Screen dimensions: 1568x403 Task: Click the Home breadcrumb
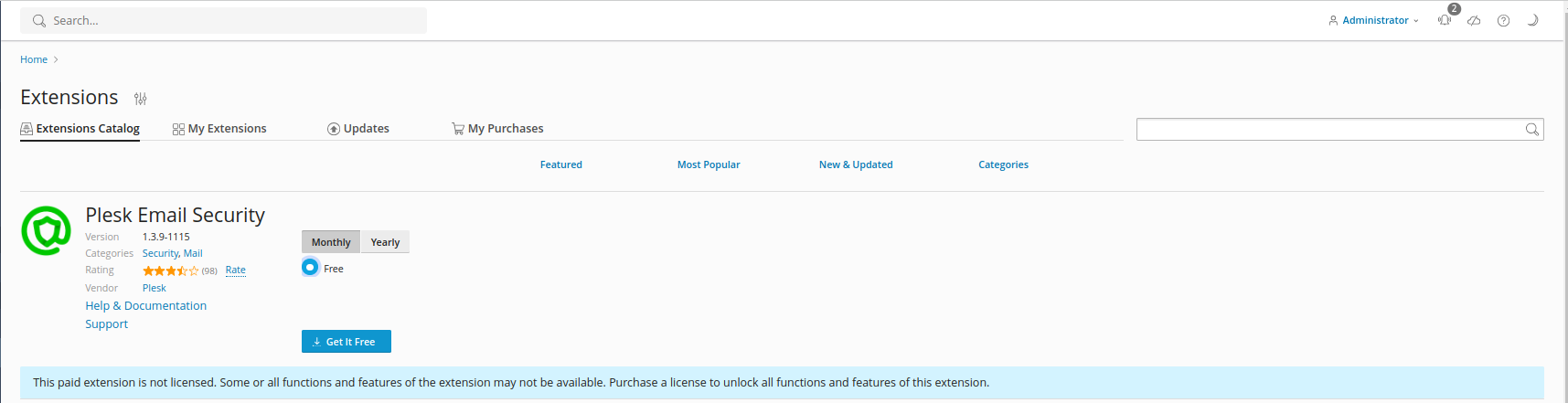34,59
